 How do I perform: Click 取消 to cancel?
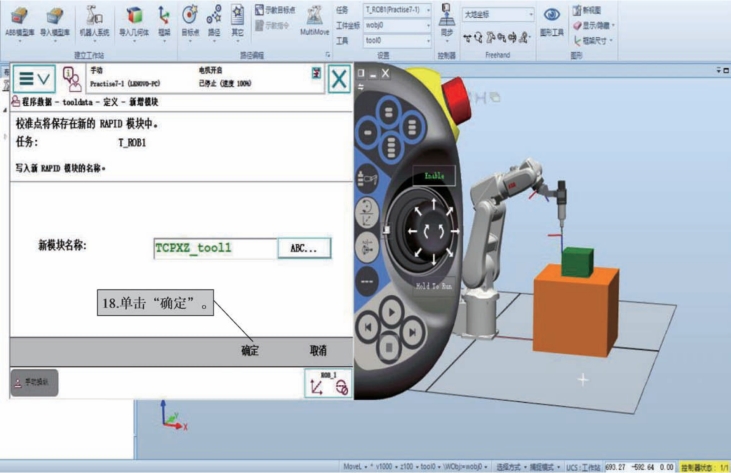click(318, 350)
